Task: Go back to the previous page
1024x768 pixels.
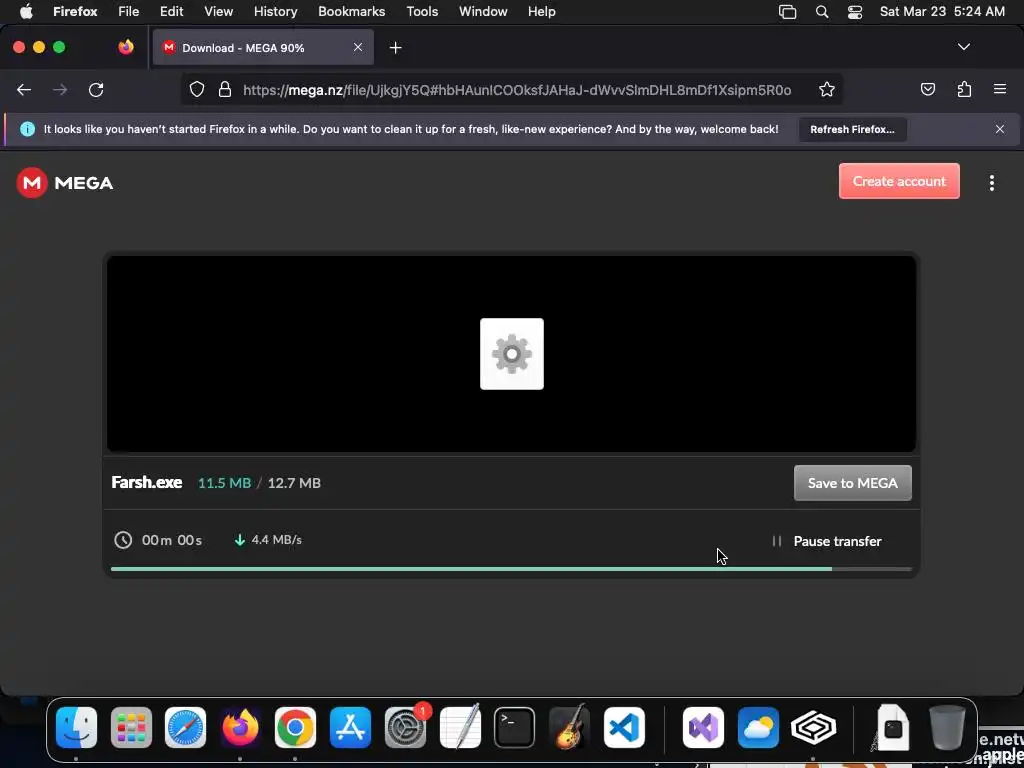Action: 24,89
